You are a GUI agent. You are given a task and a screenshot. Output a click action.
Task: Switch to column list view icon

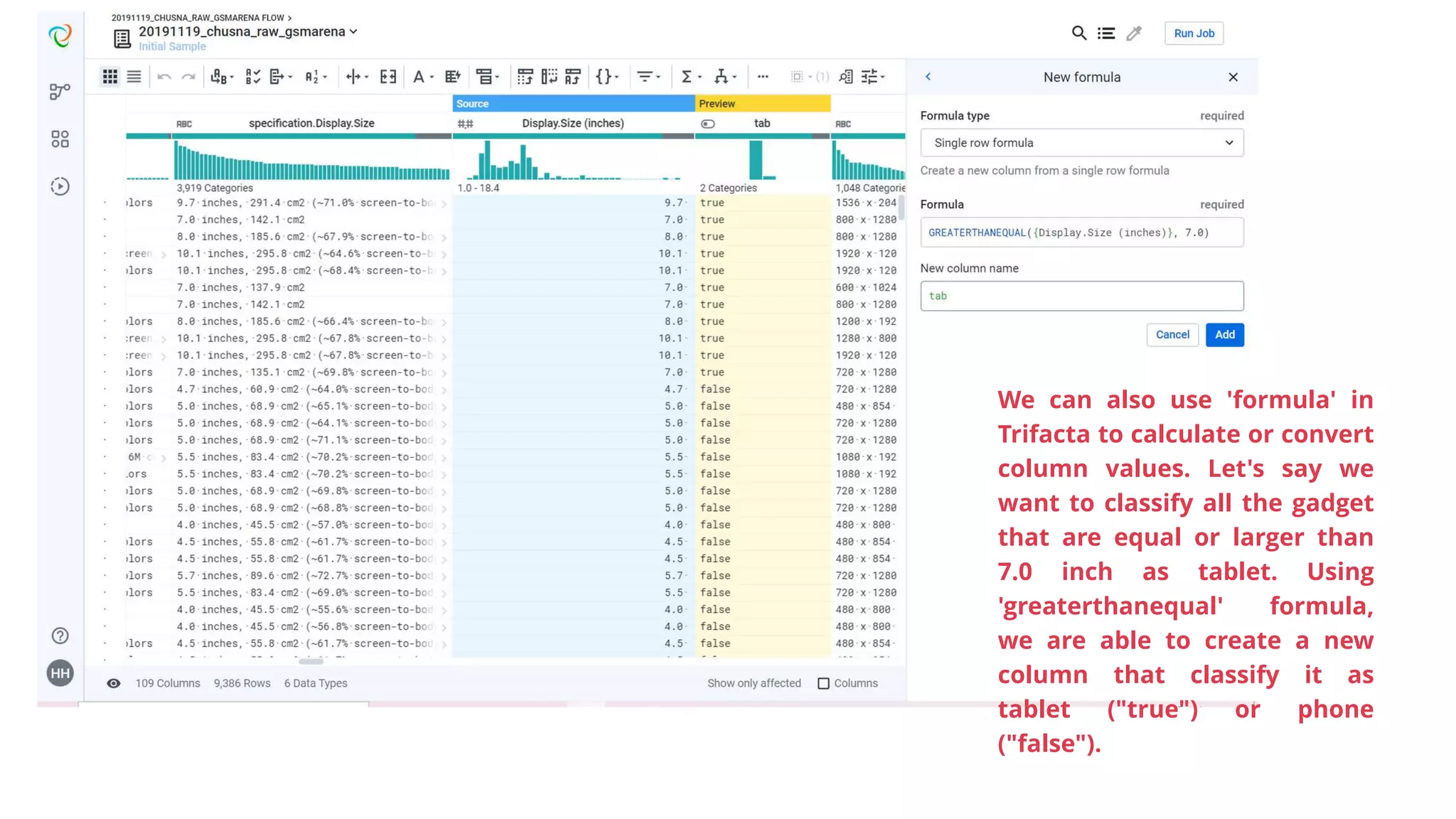point(134,77)
